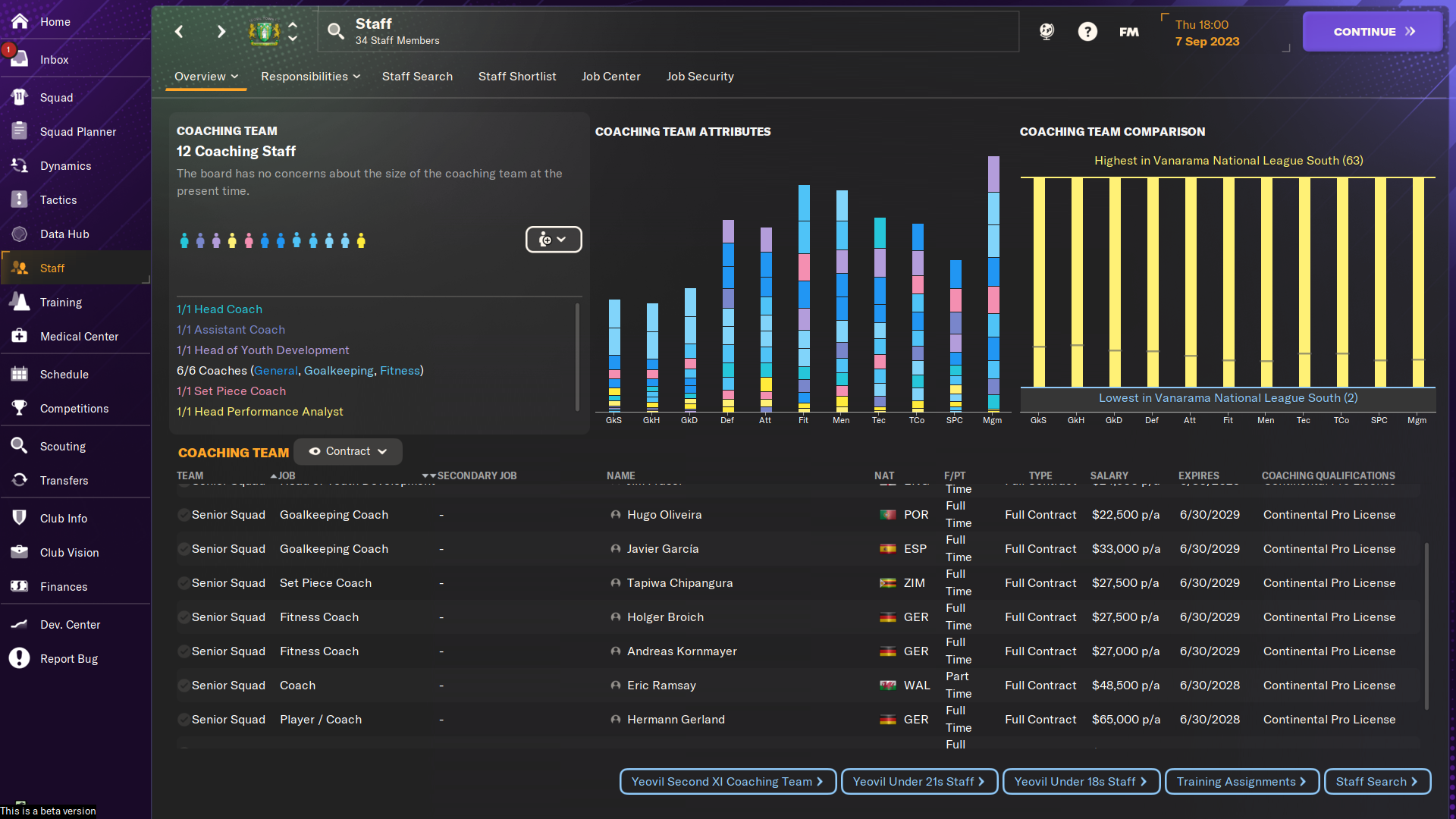Select Hugo Oliveira row checkbox
The image size is (1456, 819).
point(184,515)
